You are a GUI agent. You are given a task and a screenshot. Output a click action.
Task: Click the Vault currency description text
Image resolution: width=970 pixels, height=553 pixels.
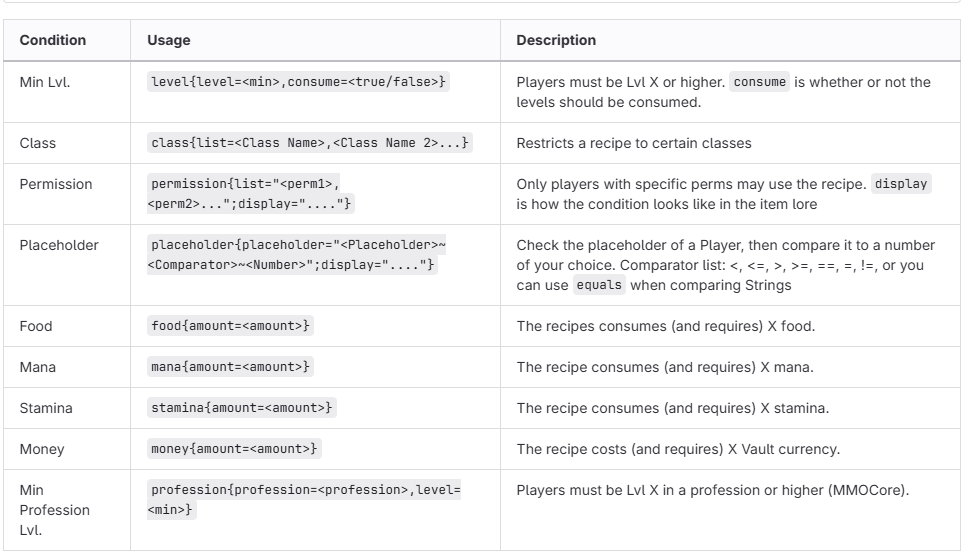click(678, 449)
